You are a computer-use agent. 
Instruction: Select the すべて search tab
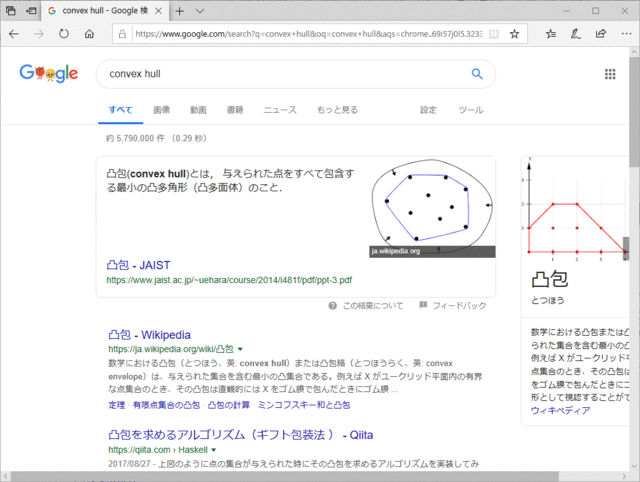[120, 110]
